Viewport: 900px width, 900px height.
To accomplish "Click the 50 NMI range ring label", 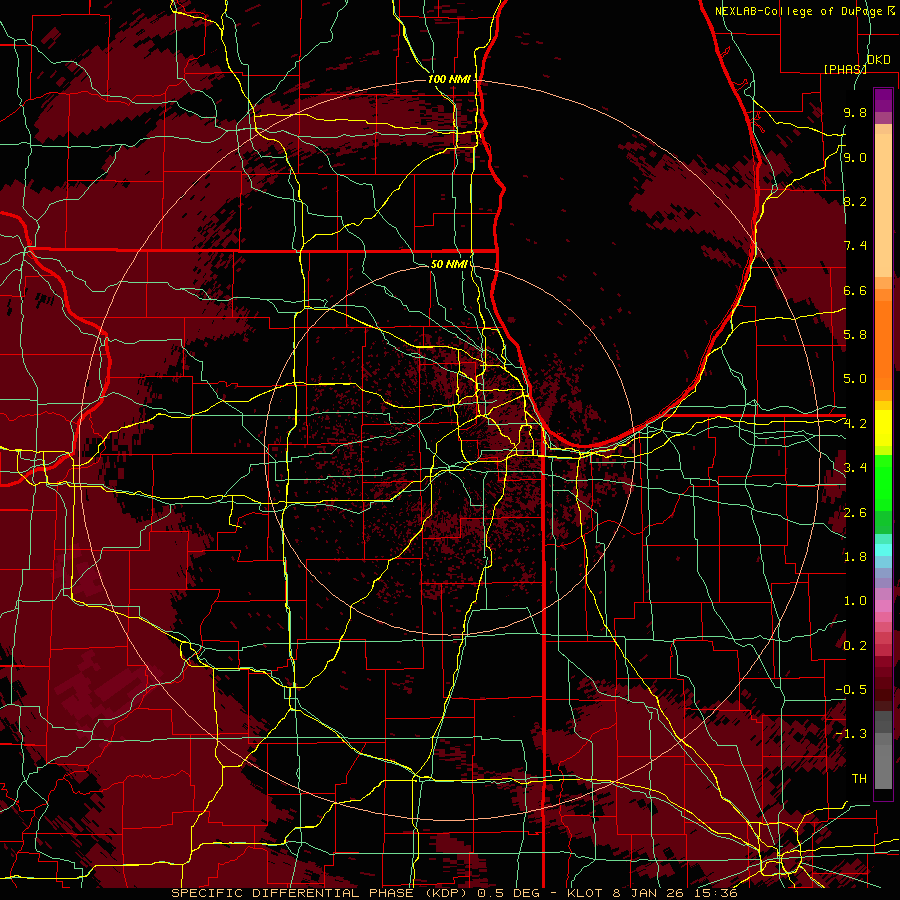I will (449, 264).
